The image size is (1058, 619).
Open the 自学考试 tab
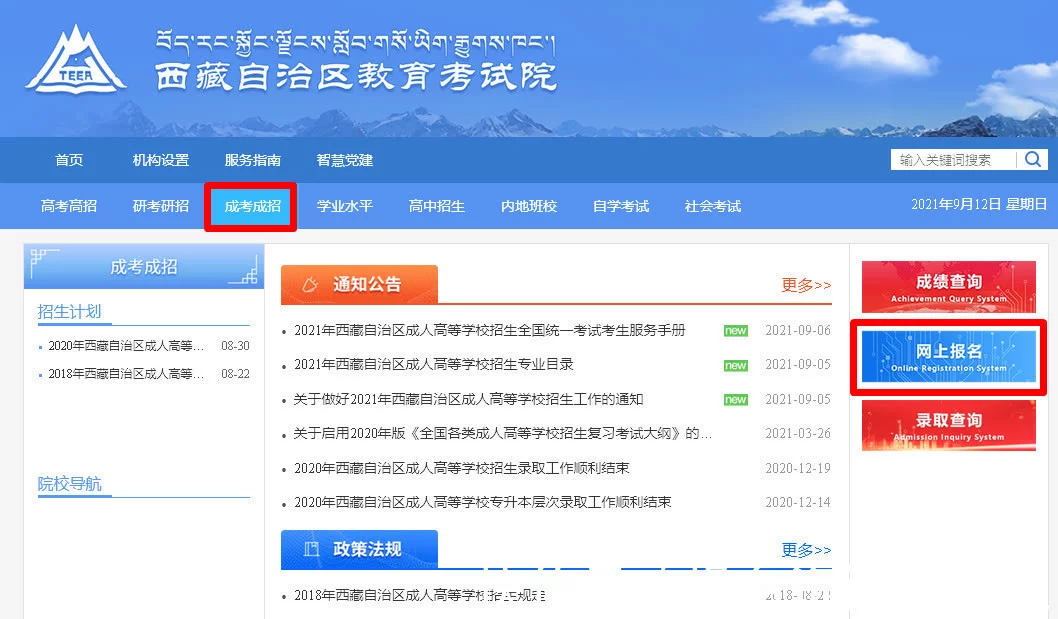(x=620, y=206)
